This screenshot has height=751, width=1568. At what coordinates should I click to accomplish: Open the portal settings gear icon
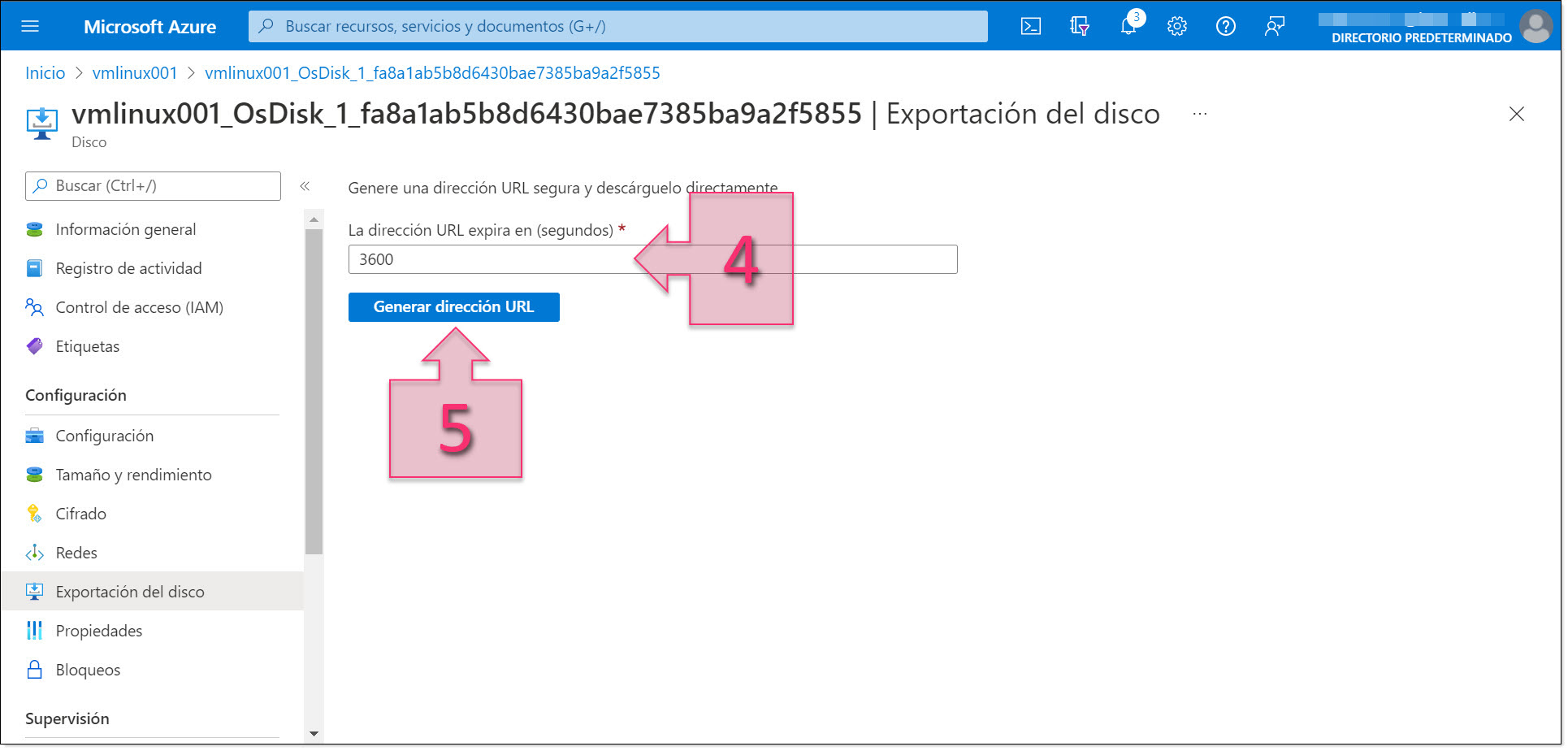point(1176,25)
